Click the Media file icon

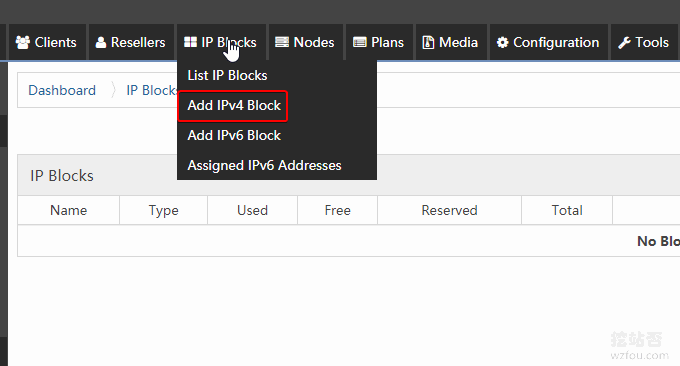click(x=428, y=42)
